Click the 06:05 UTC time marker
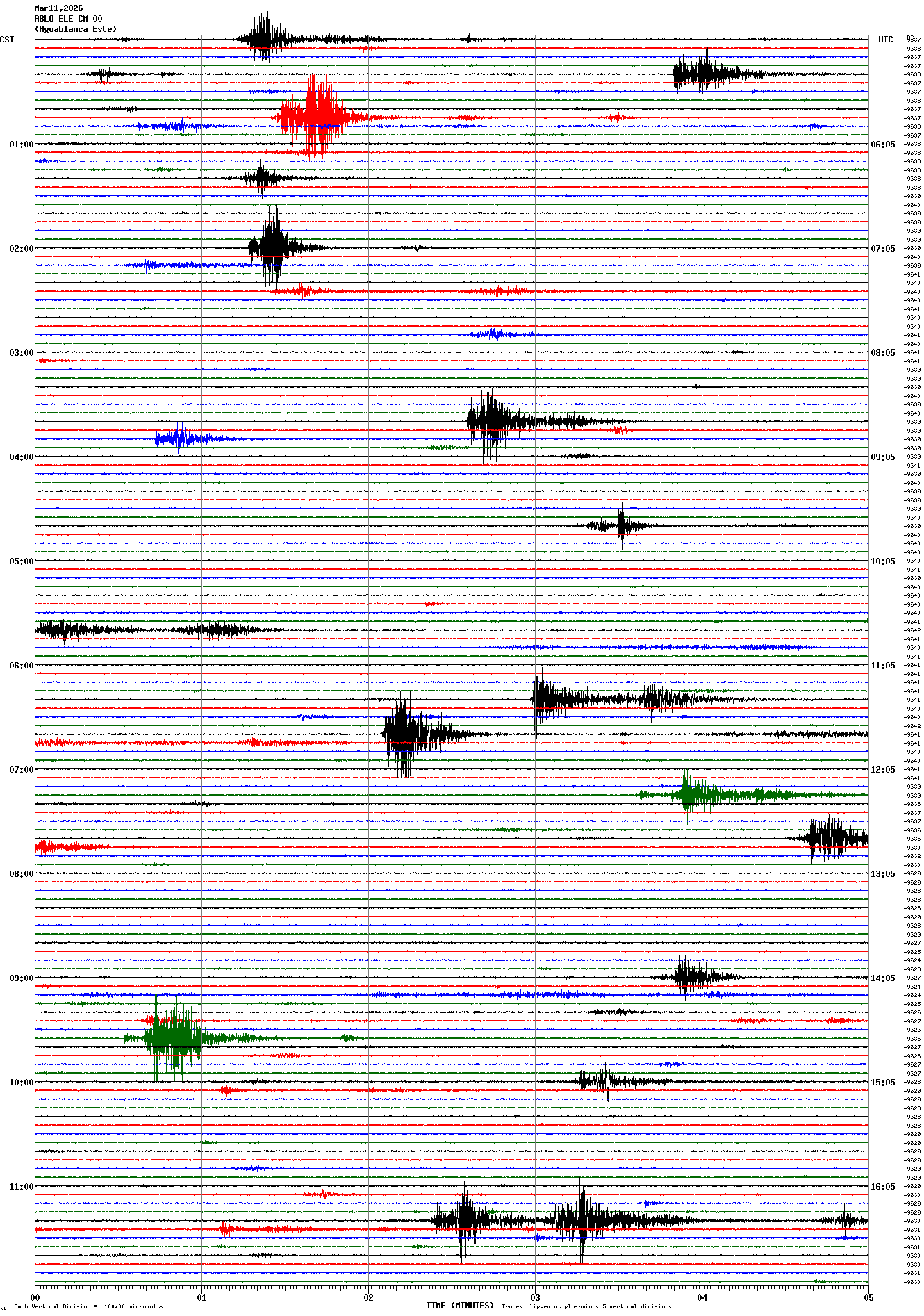Viewport: 924px width, 1316px height. tap(882, 145)
